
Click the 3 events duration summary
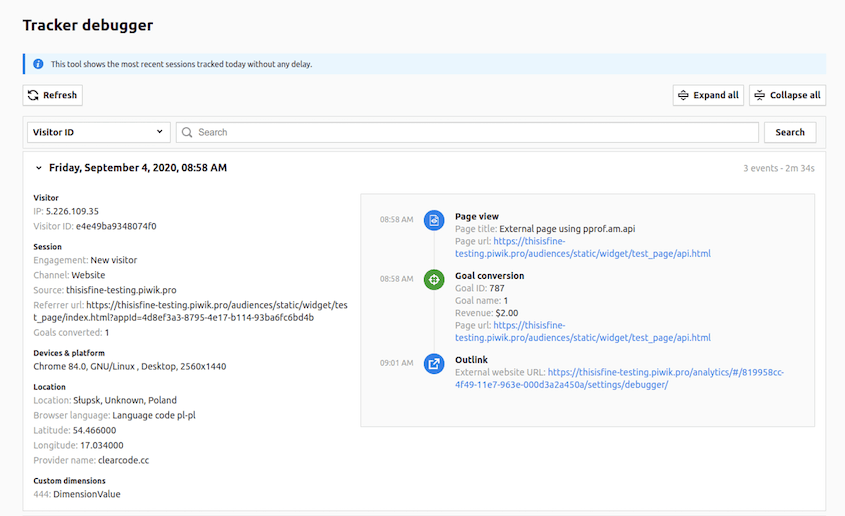[x=778, y=168]
